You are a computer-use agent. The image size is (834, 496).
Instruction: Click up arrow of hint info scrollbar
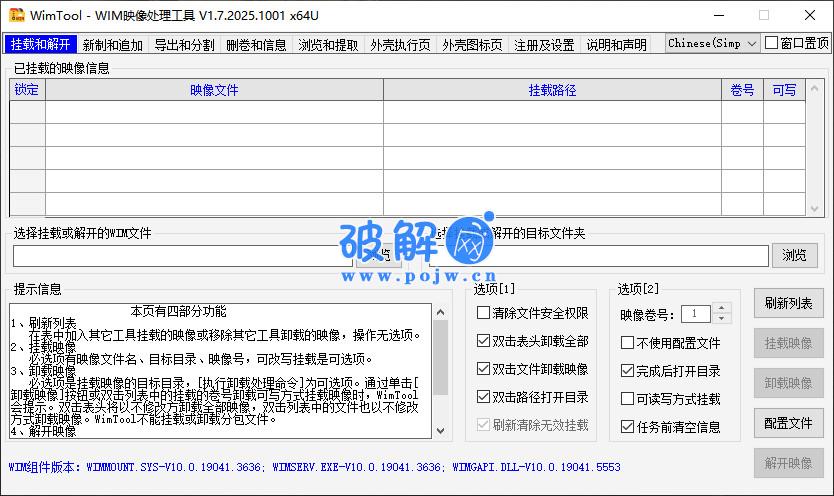click(x=440, y=313)
